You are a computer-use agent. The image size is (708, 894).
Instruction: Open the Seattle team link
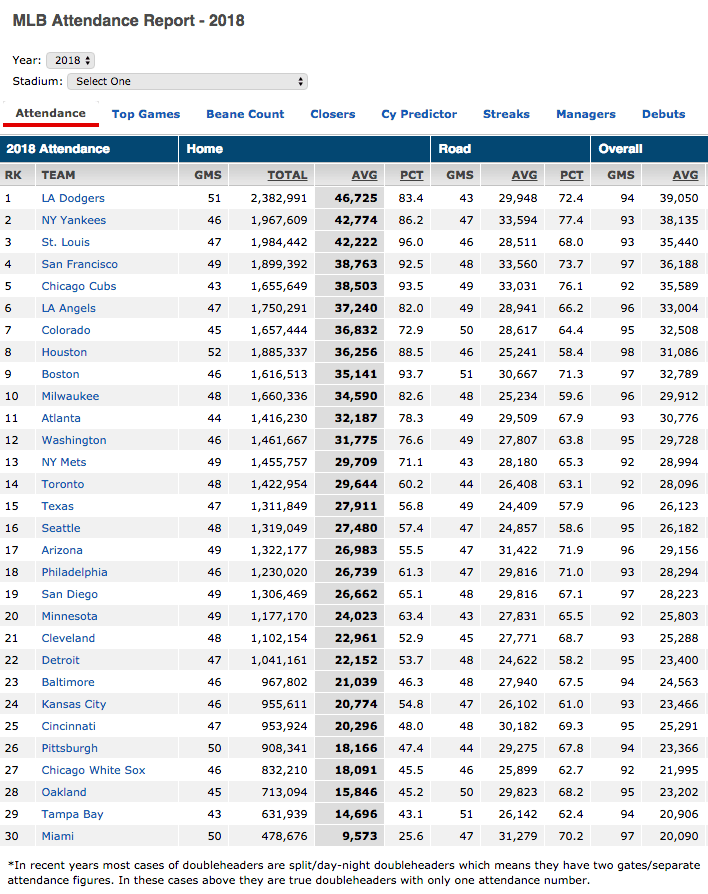pos(61,529)
